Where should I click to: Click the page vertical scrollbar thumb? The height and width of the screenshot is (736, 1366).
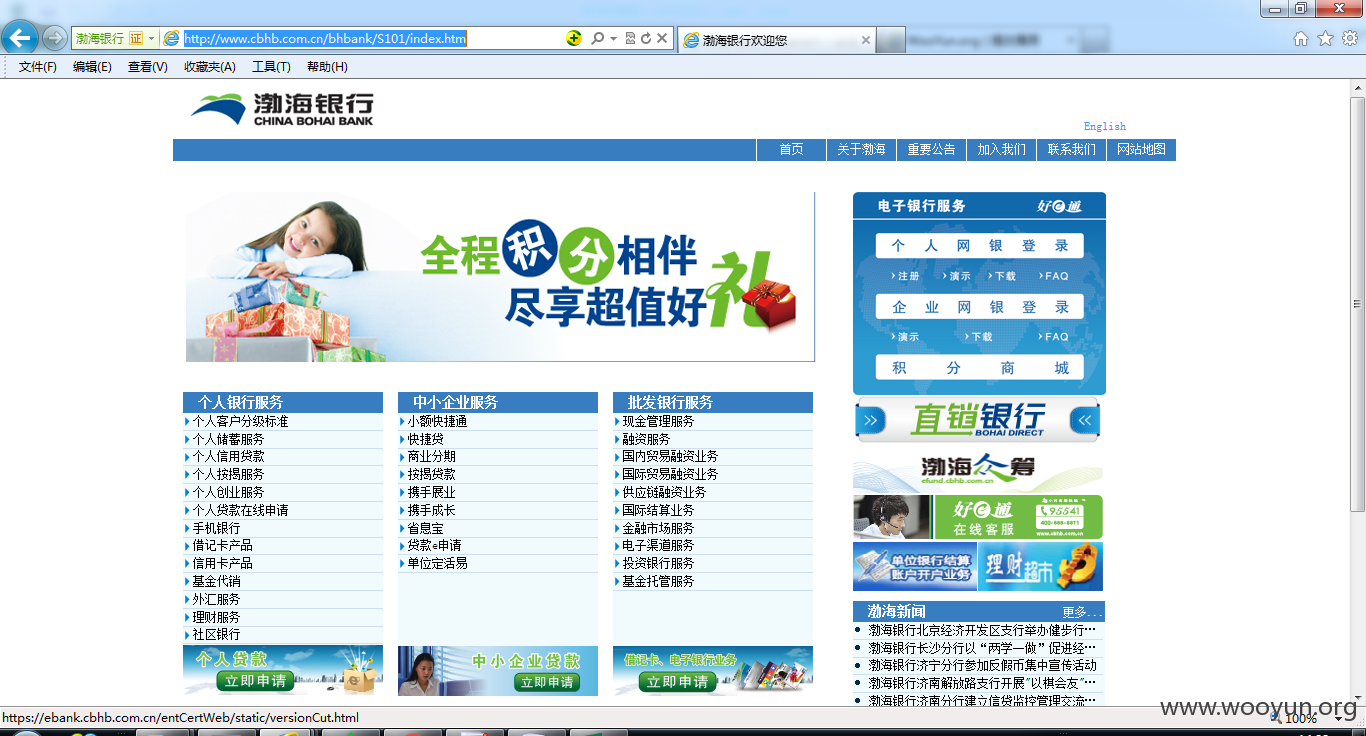(1357, 303)
